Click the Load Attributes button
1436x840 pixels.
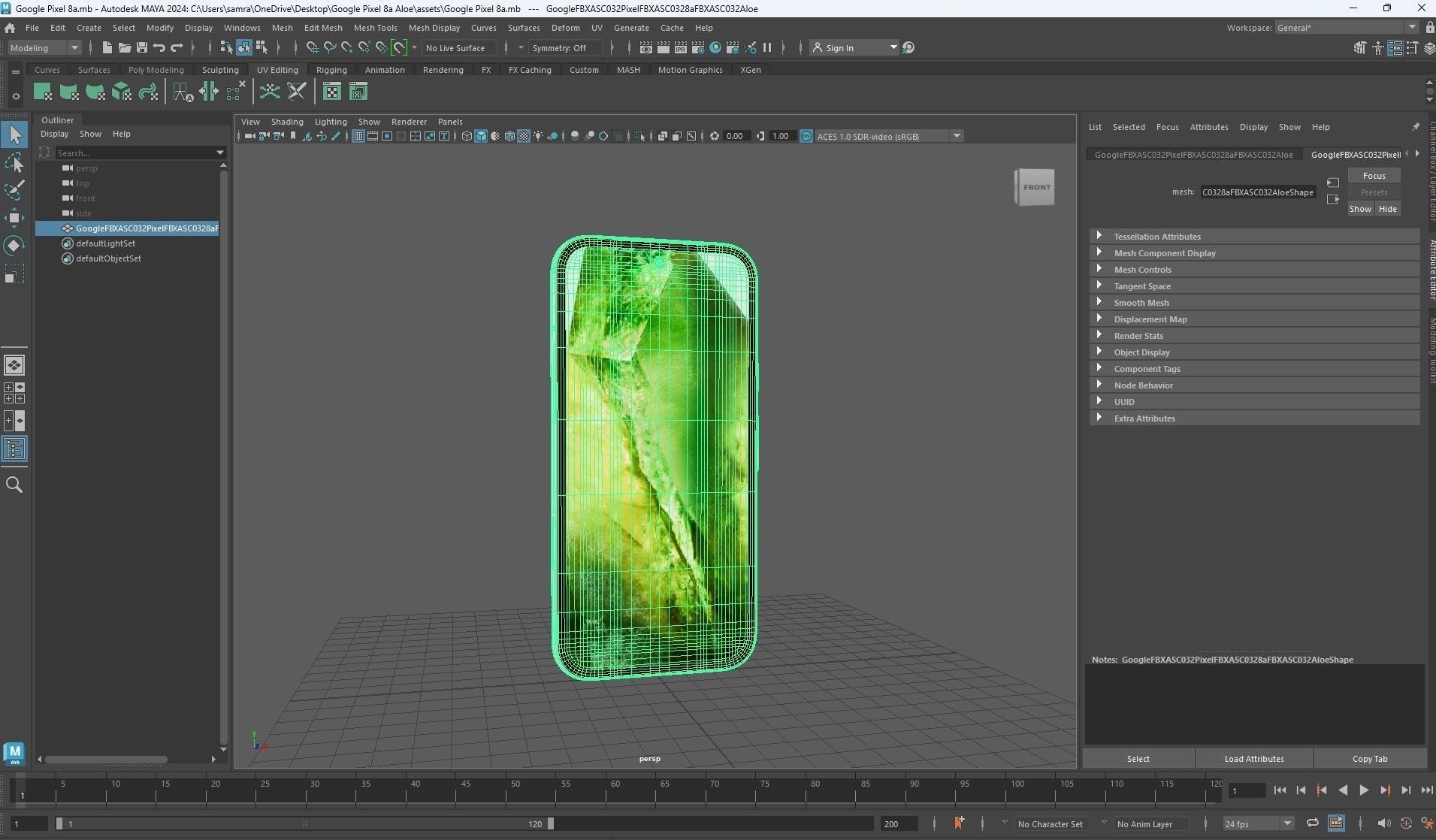(1254, 758)
